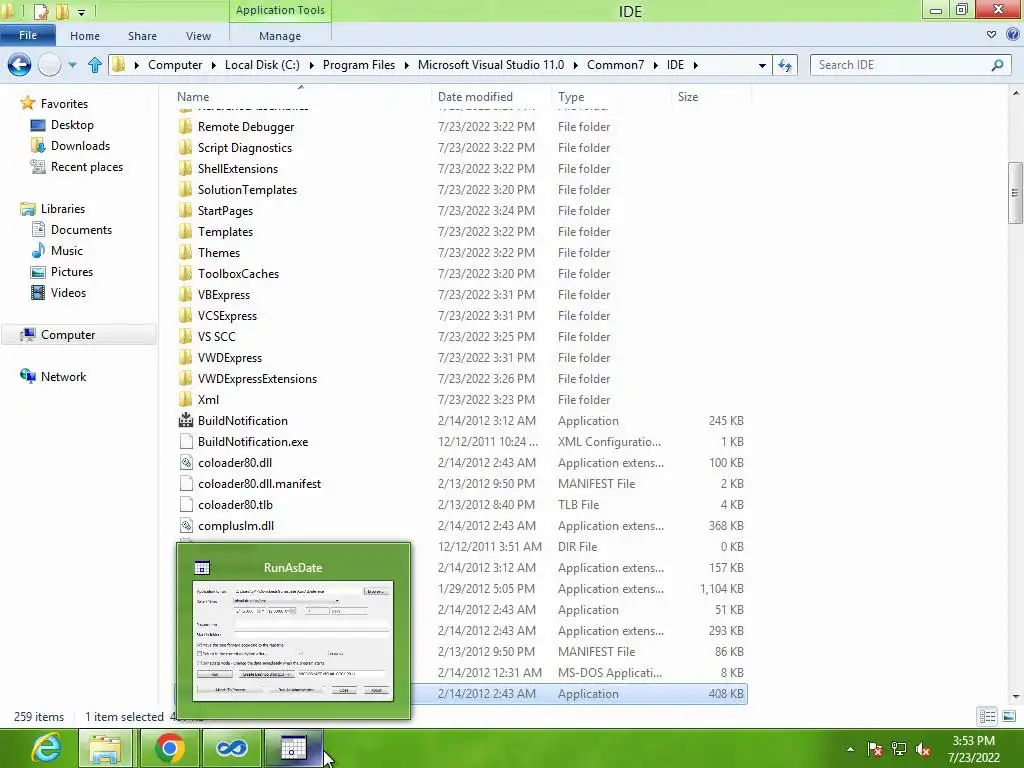
Task: Focus the Search IDE box
Action: coord(910,65)
